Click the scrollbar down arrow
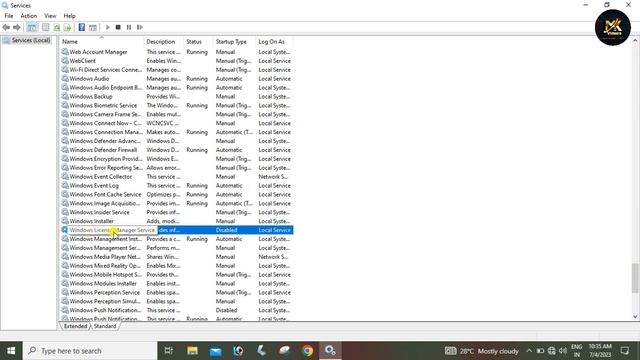Screen dimensions: 640x360 [635, 317]
